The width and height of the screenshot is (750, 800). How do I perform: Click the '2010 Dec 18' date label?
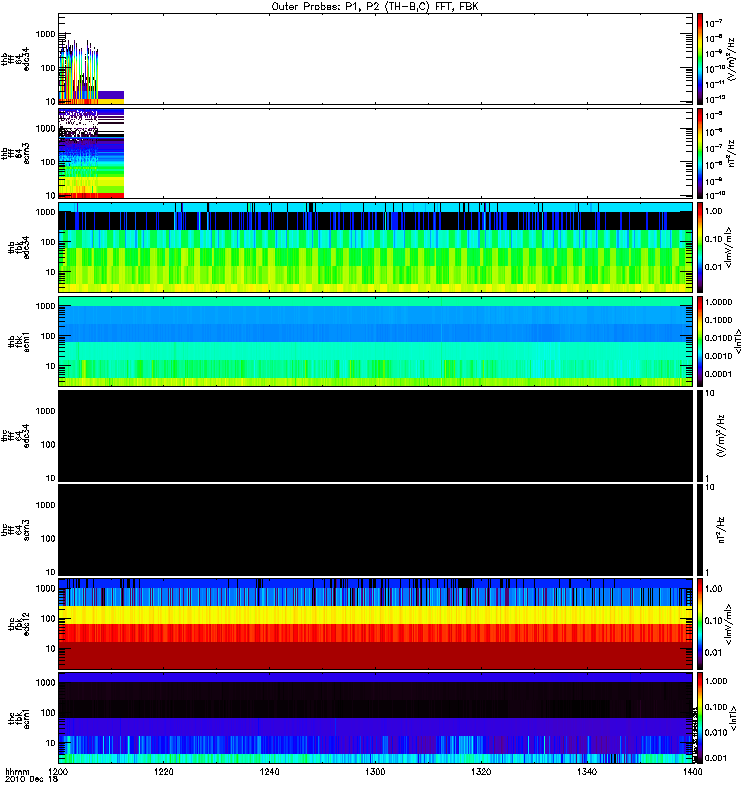pyautogui.click(x=32, y=779)
